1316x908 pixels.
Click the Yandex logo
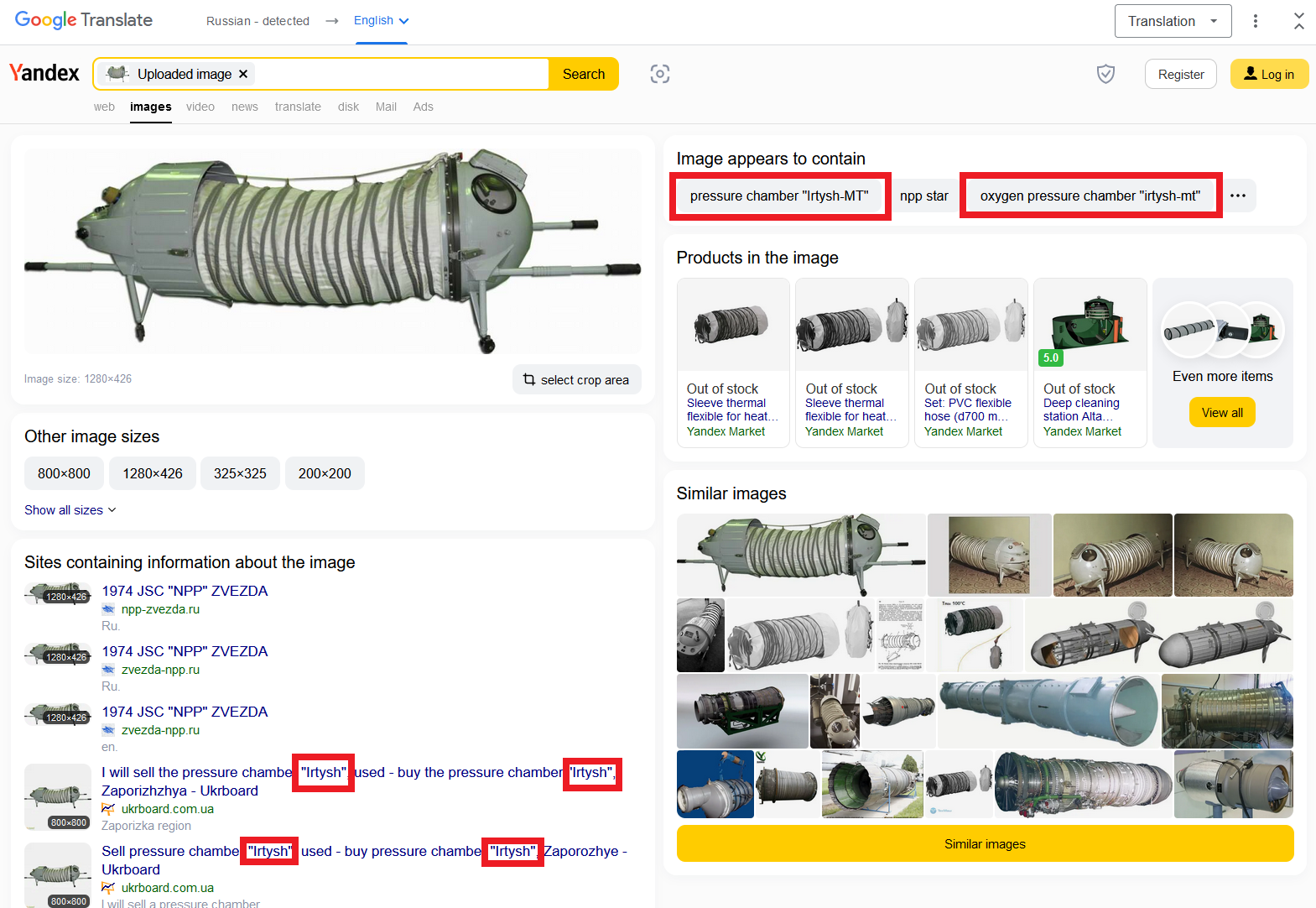tap(44, 73)
